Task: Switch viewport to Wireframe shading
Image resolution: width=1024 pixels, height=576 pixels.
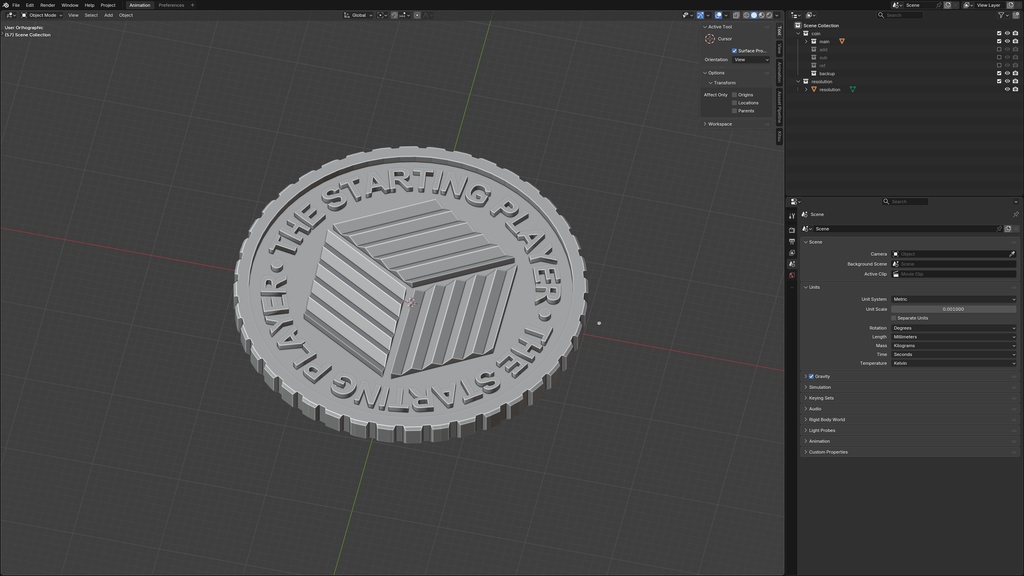Action: click(746, 15)
